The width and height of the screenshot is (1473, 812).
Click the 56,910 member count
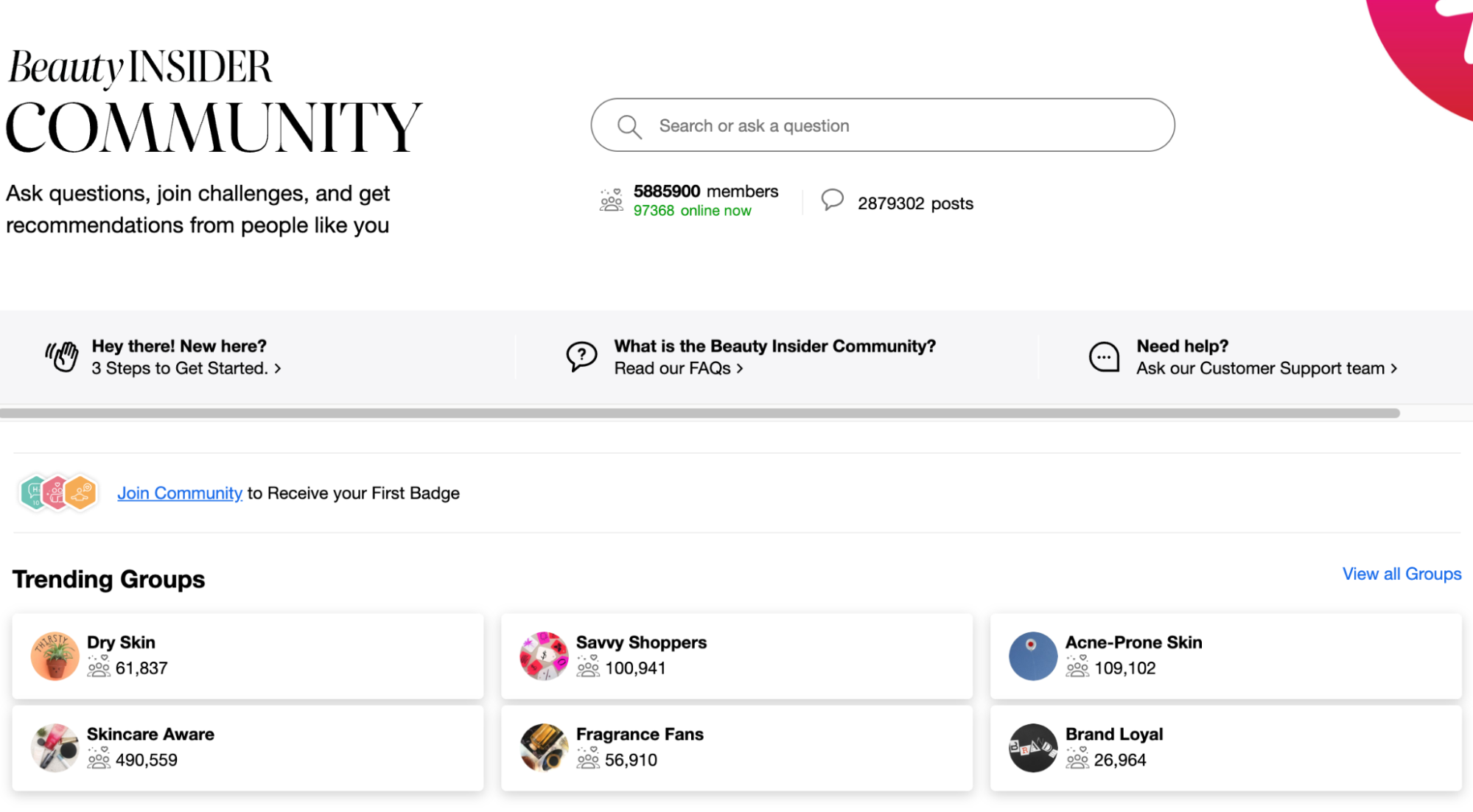[631, 760]
